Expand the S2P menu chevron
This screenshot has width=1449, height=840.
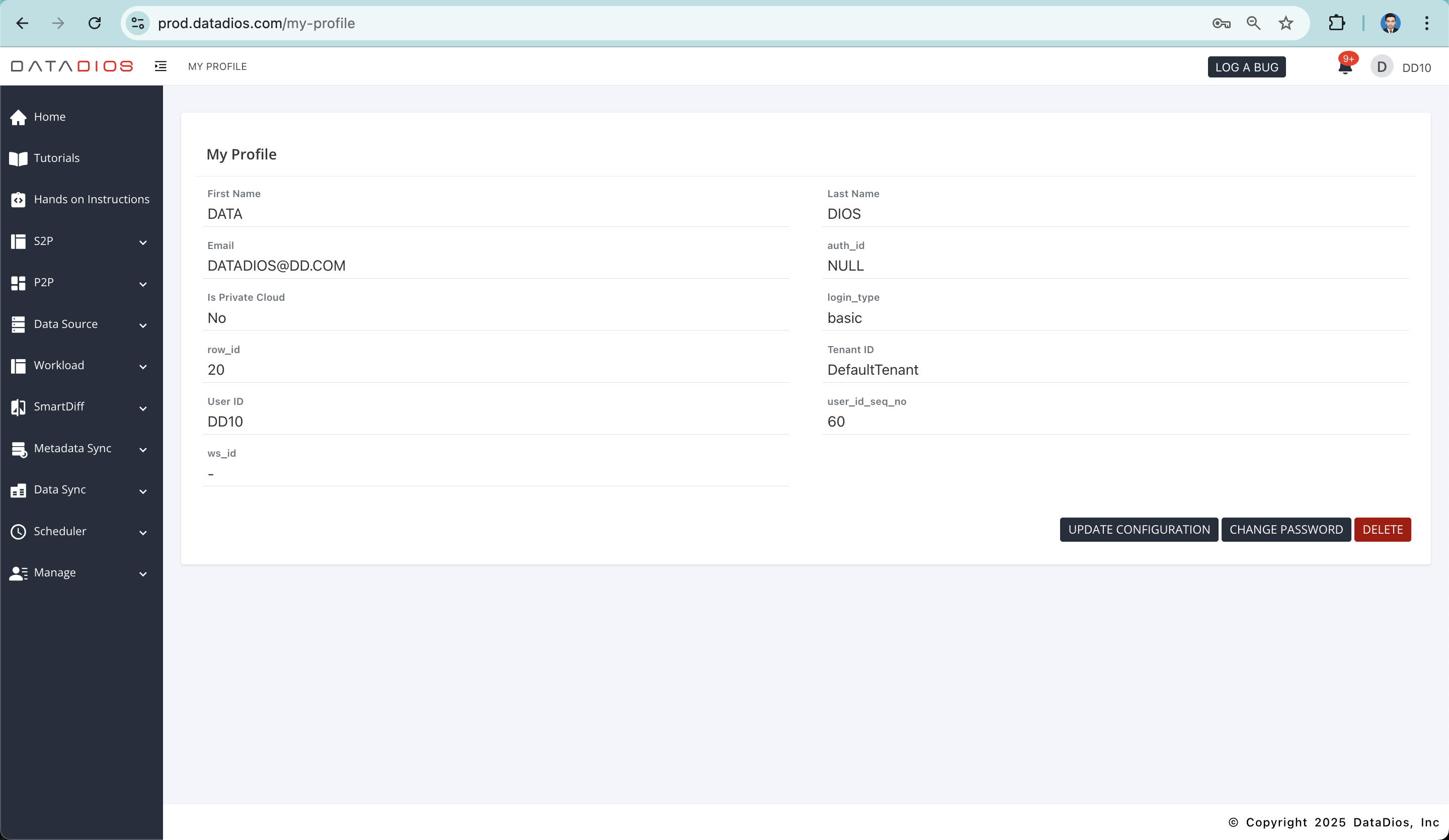tap(142, 242)
